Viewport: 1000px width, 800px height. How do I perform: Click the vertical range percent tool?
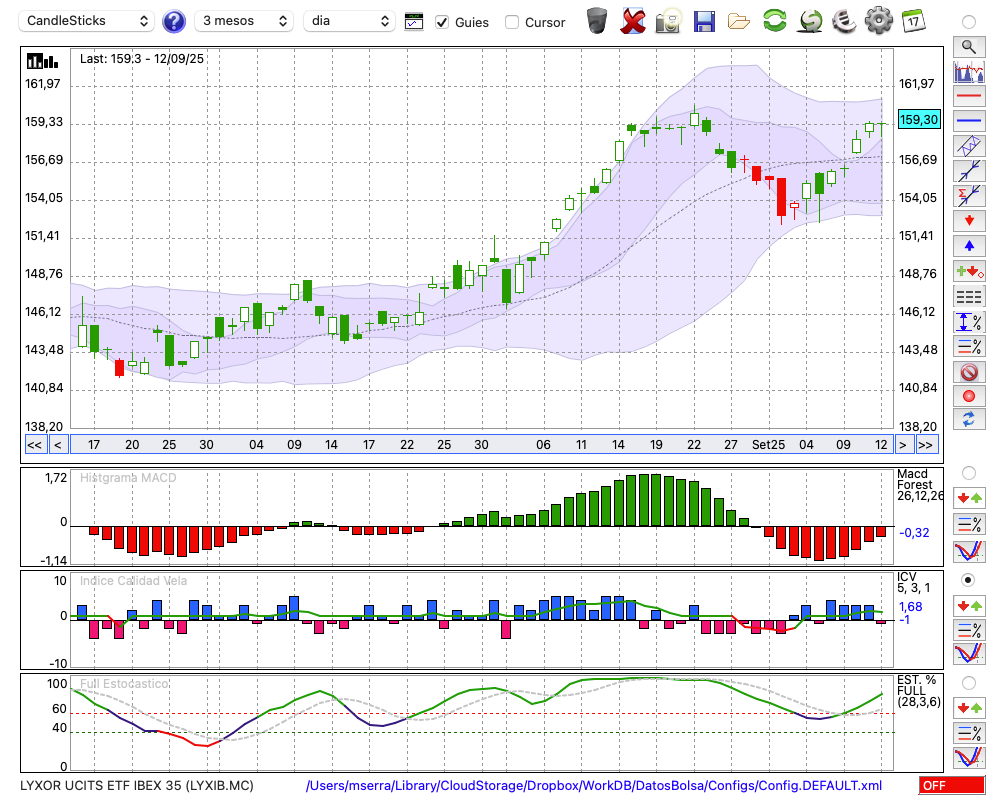click(x=969, y=322)
